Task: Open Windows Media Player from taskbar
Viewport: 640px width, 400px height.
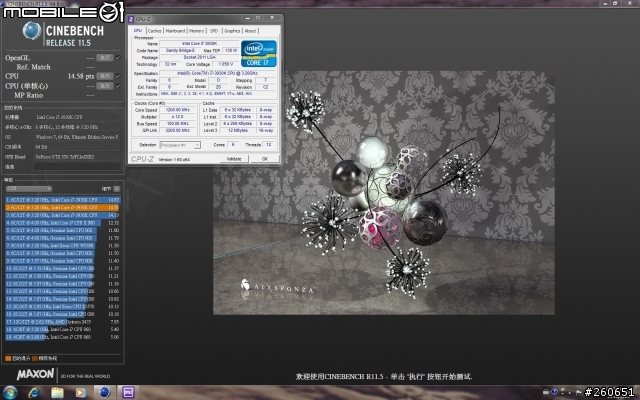Action: [x=80, y=393]
